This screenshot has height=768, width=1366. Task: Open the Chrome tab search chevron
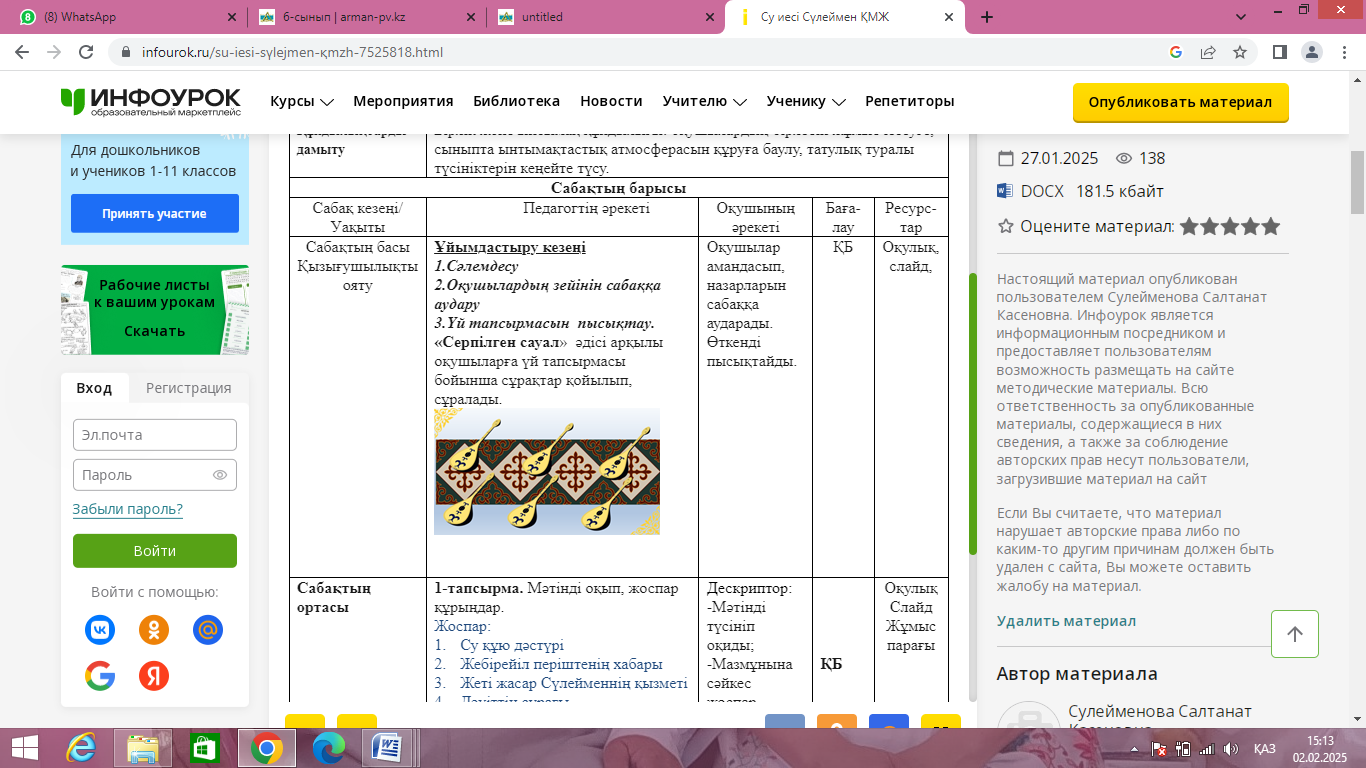click(1241, 16)
